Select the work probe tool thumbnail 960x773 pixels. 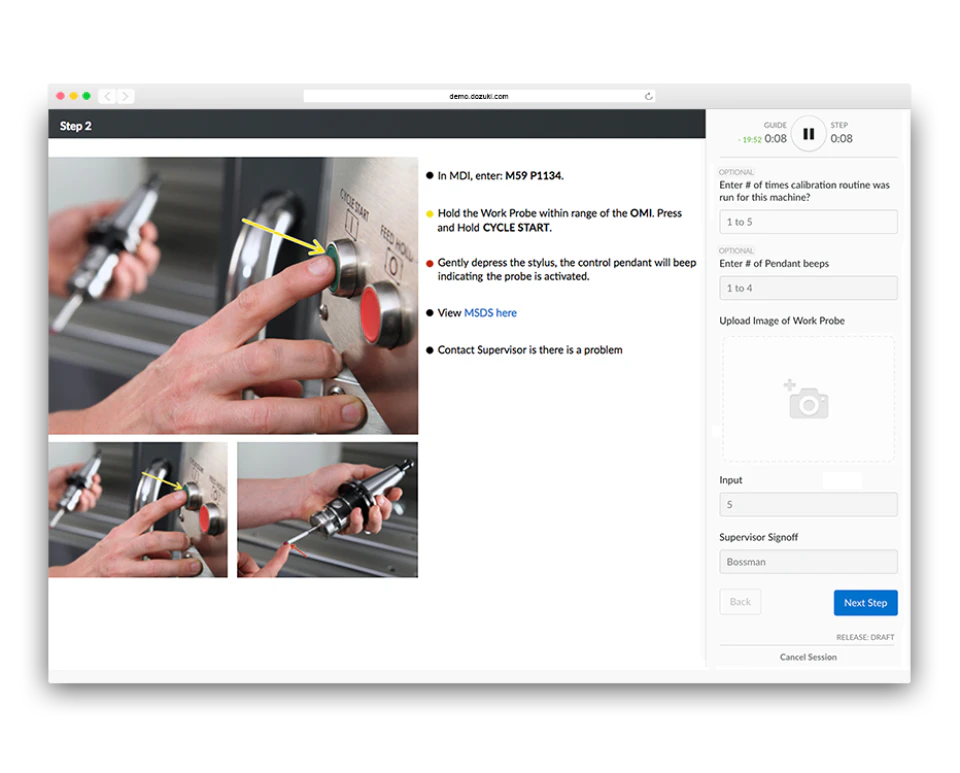pyautogui.click(x=325, y=510)
